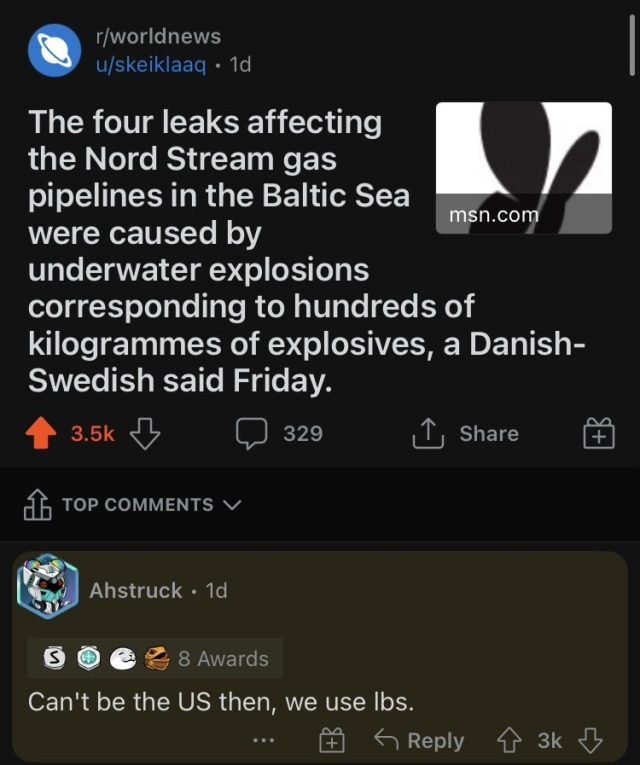Reply to Ahstruck's comment
640x765 pixels.
point(418,741)
